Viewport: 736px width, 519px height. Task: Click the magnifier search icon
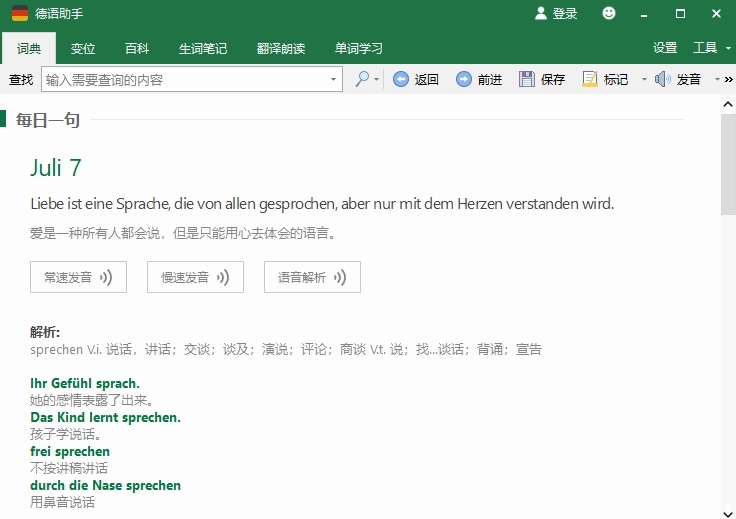pyautogui.click(x=362, y=79)
